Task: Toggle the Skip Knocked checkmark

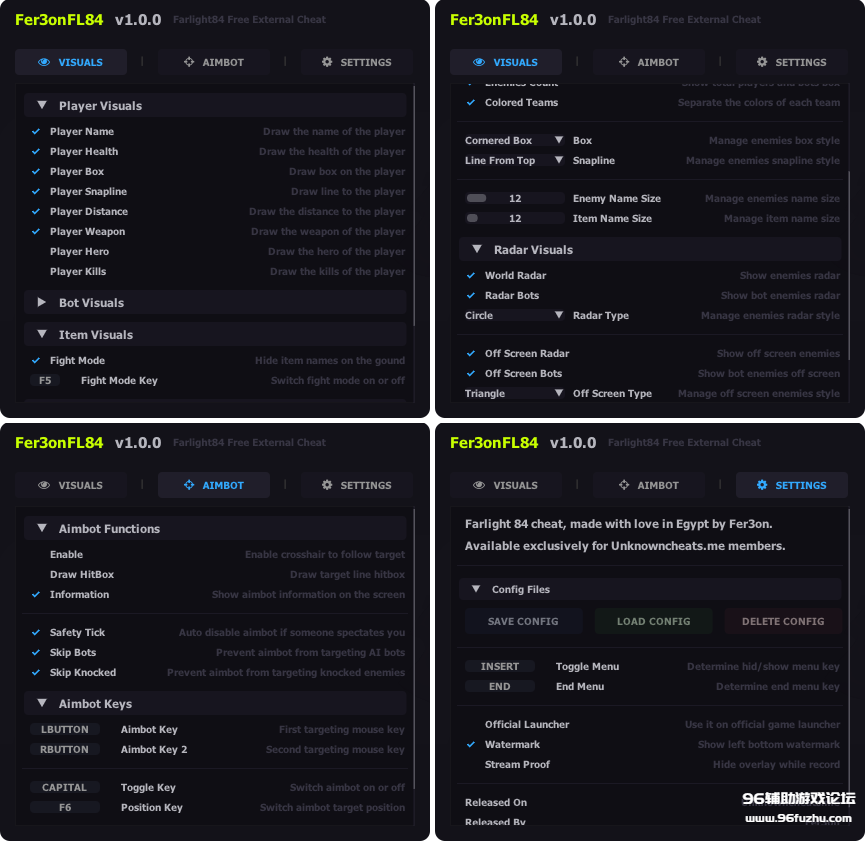Action: [x=36, y=672]
